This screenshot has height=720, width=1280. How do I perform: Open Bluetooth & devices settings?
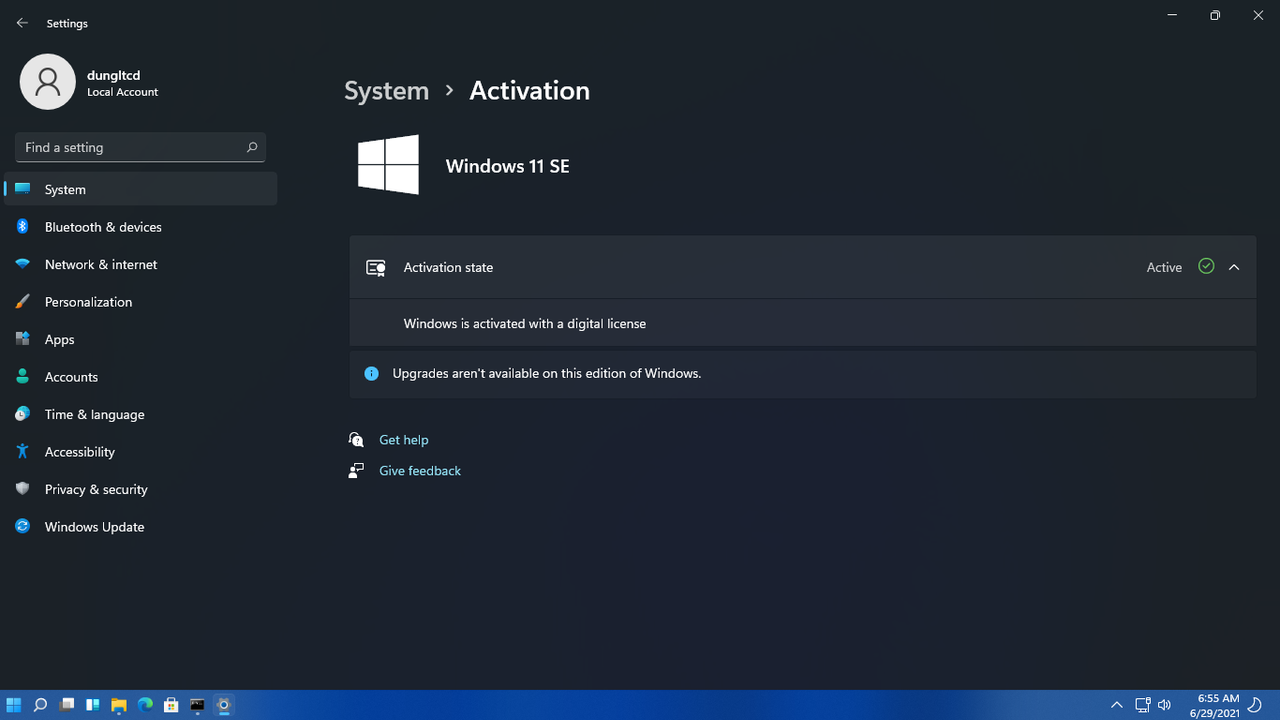tap(141, 227)
